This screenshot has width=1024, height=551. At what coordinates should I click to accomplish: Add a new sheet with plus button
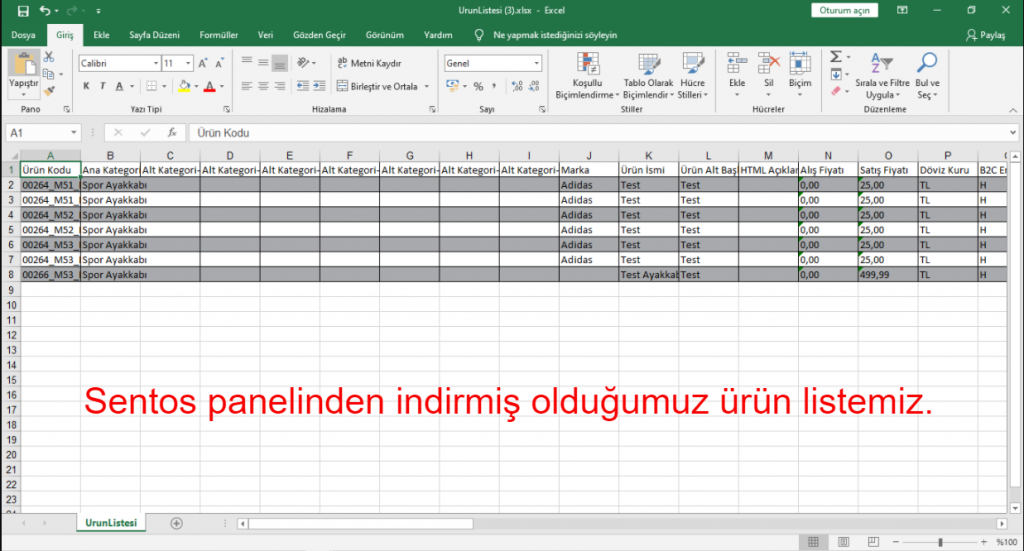click(x=177, y=523)
